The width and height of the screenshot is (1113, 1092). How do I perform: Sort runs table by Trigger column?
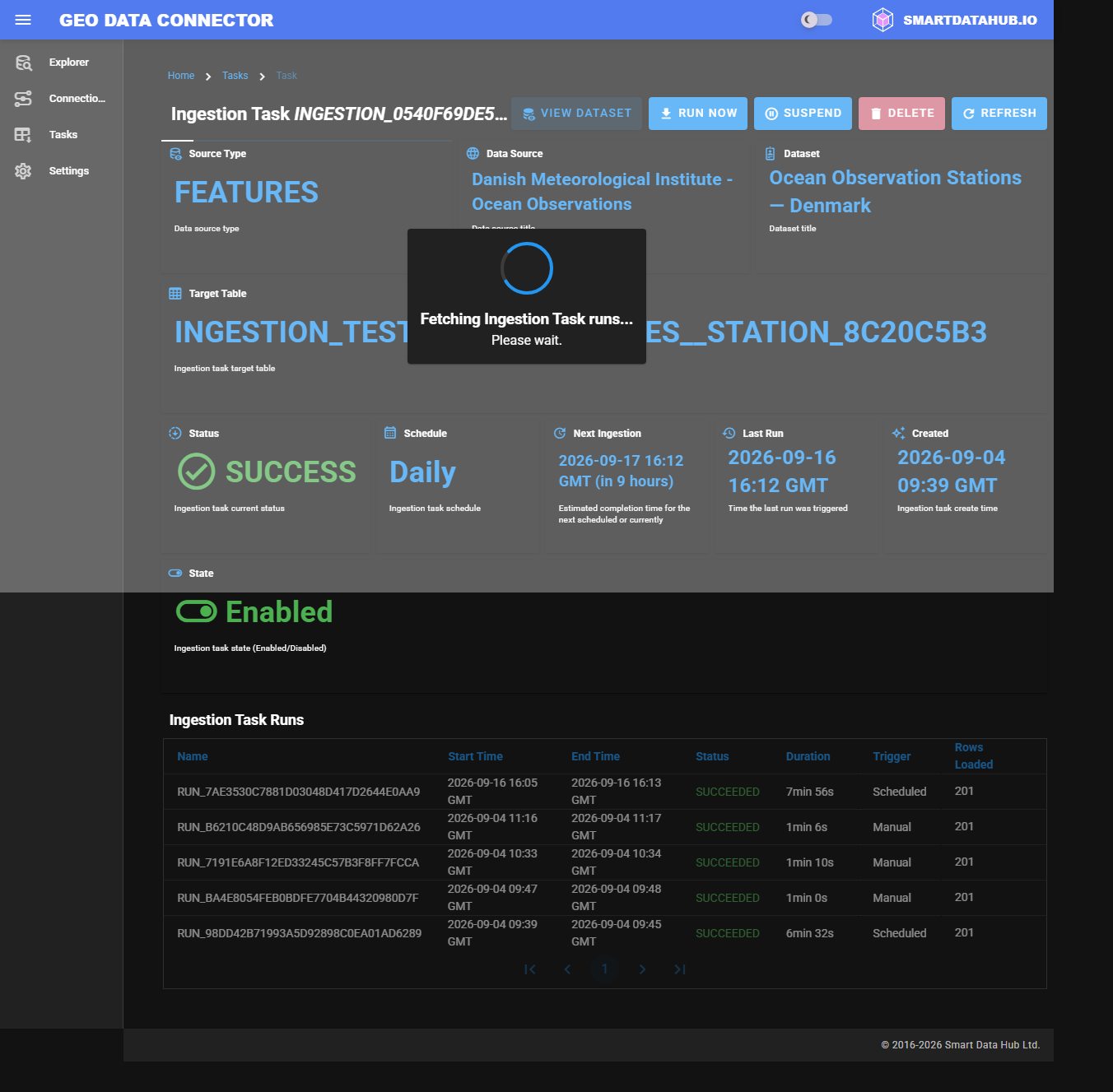[892, 756]
